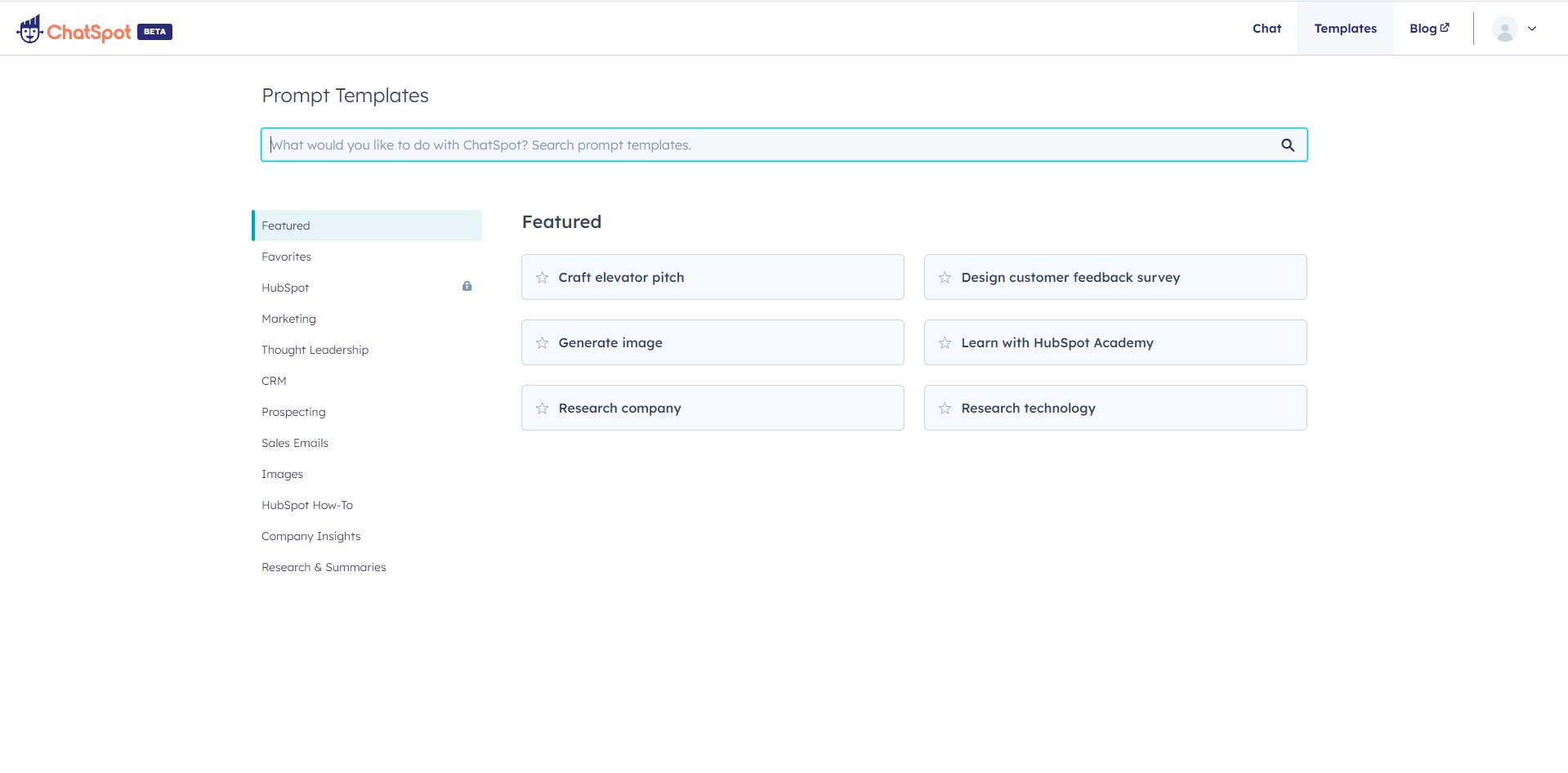The image size is (1568, 773).
Task: Favorite the Craft elevator pitch template star
Action: click(542, 277)
